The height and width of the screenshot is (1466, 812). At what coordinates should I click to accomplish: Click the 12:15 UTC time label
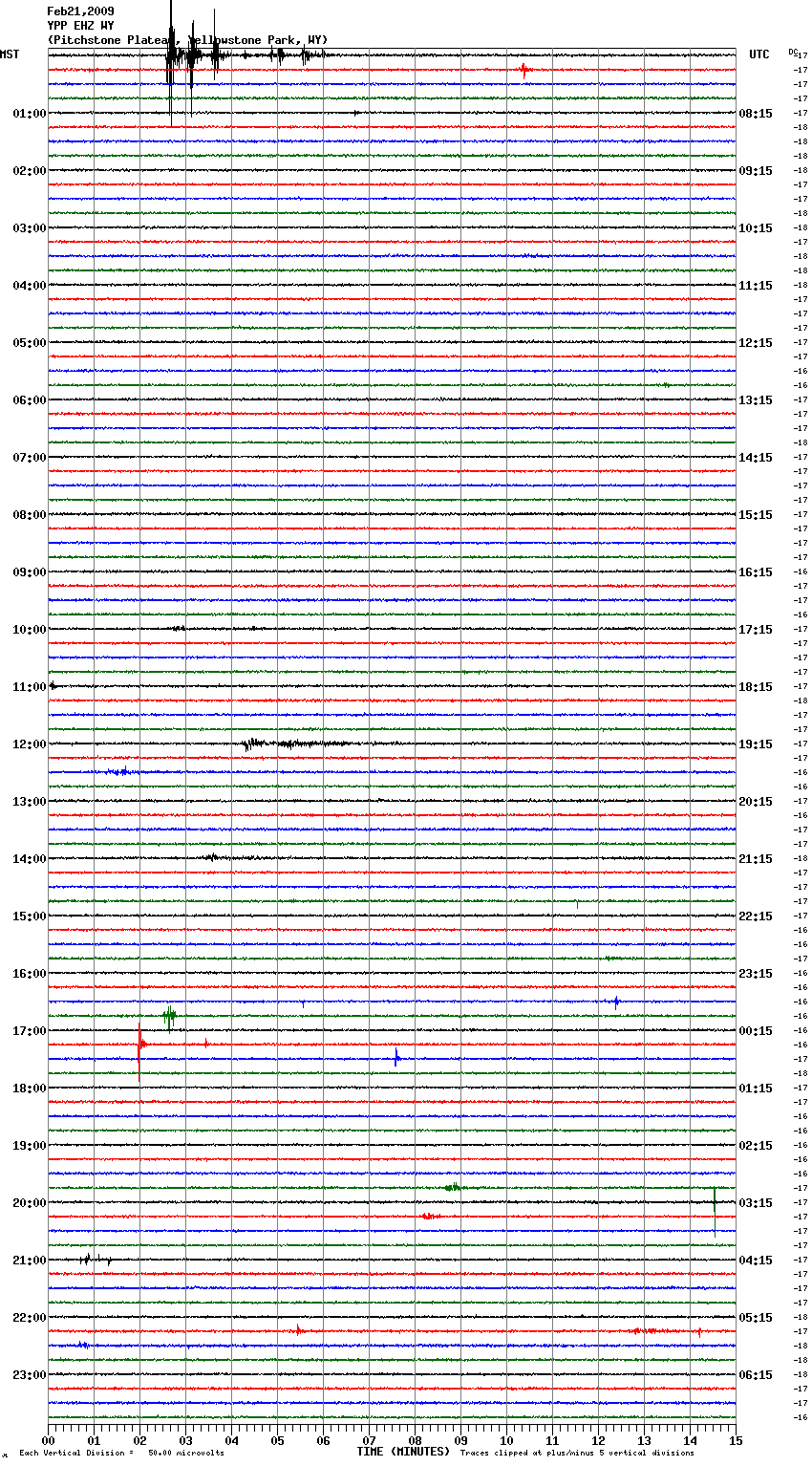[x=756, y=343]
